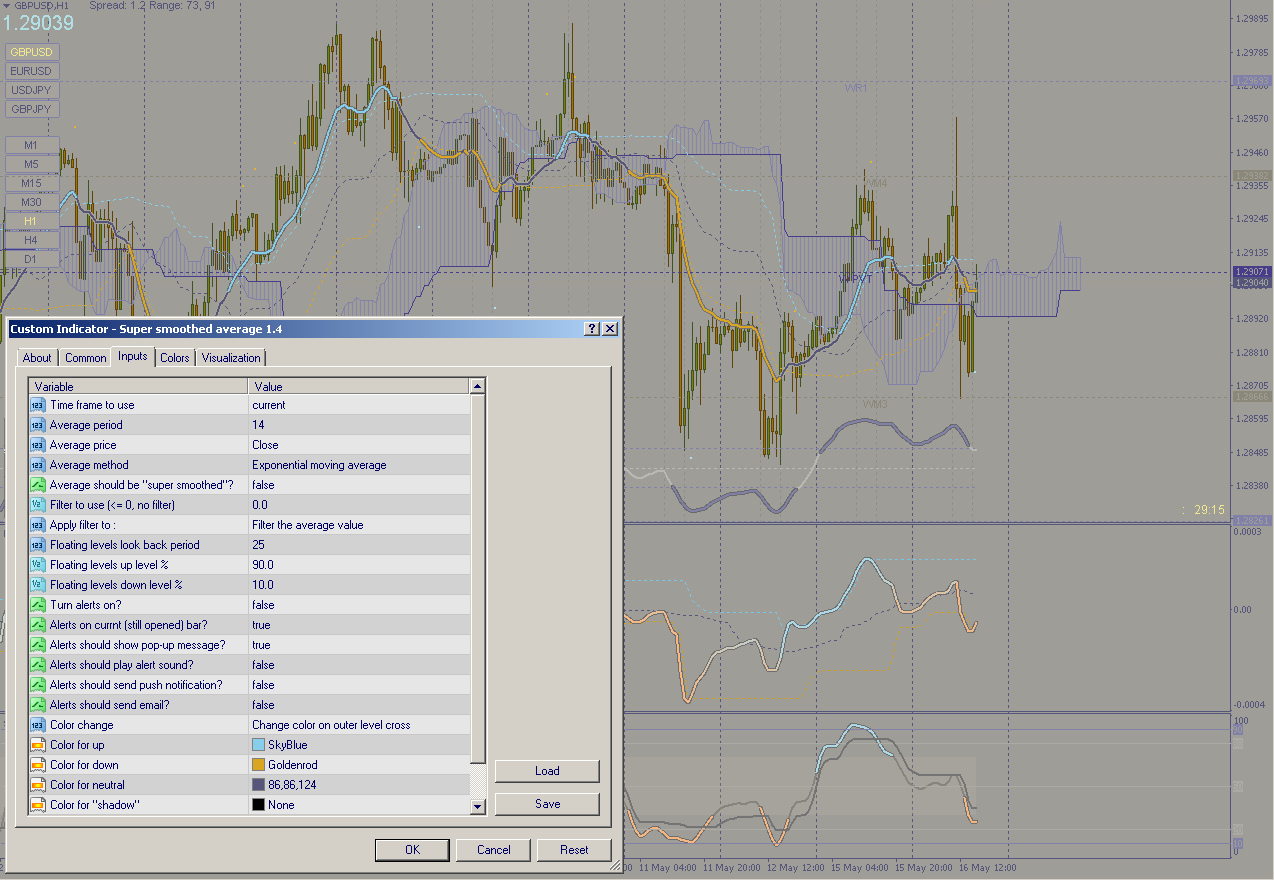Select the USDJPY symbol button on chart
1274x880 pixels.
(31, 90)
